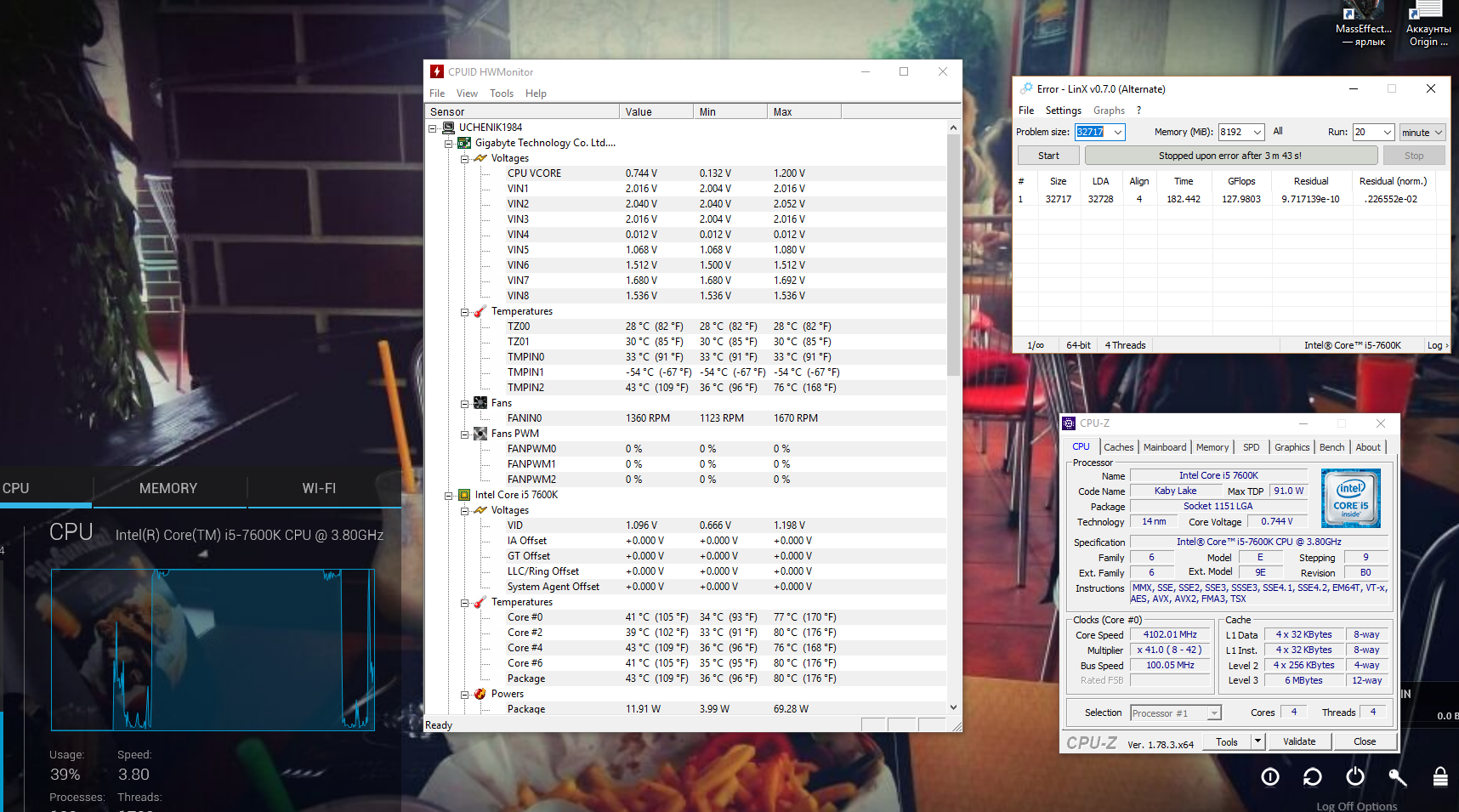Click the UCHENIK1984 computer icon in HWMonitor
The width and height of the screenshot is (1459, 812).
coord(448,128)
